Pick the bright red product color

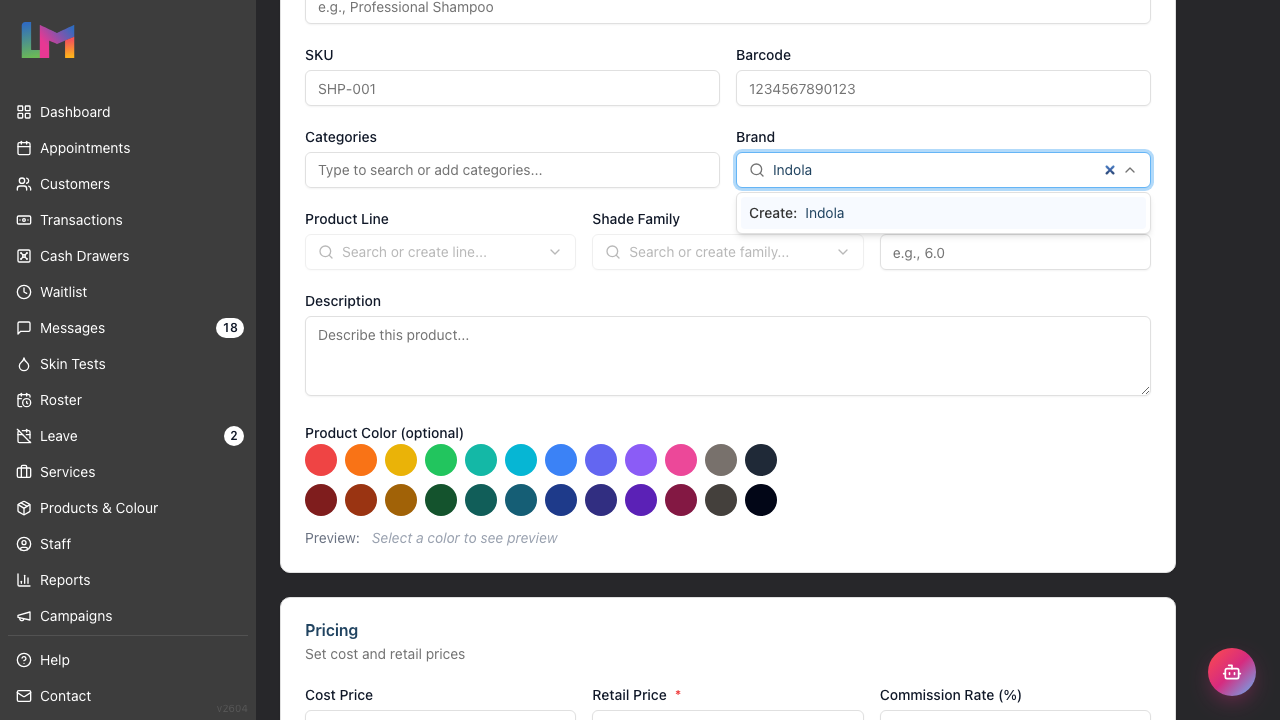[x=321, y=460]
